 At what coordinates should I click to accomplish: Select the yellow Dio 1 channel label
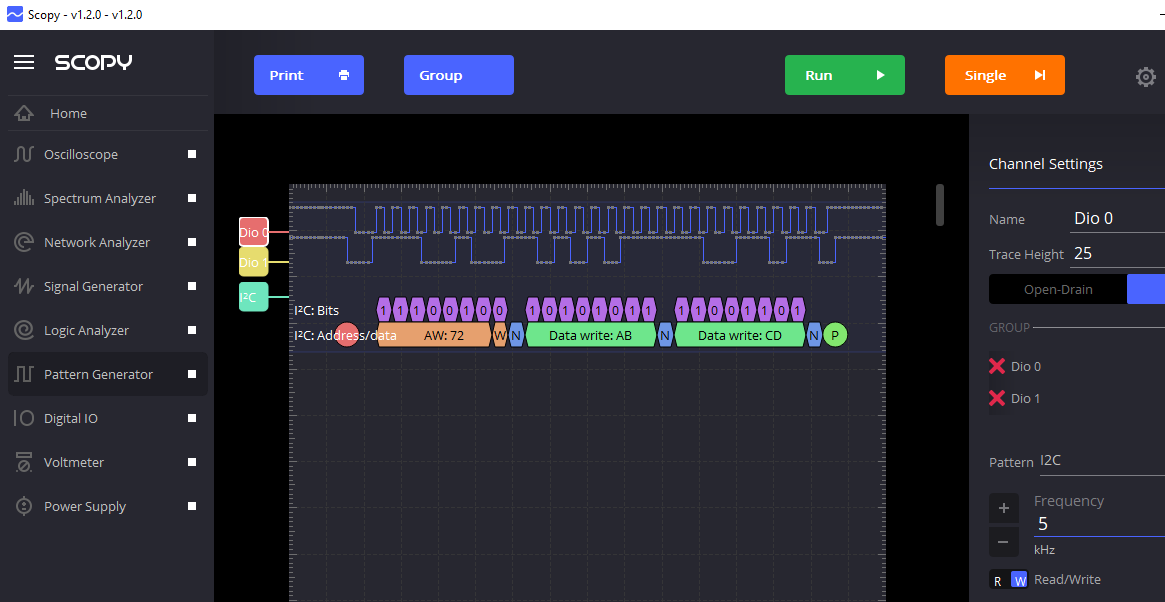point(253,262)
